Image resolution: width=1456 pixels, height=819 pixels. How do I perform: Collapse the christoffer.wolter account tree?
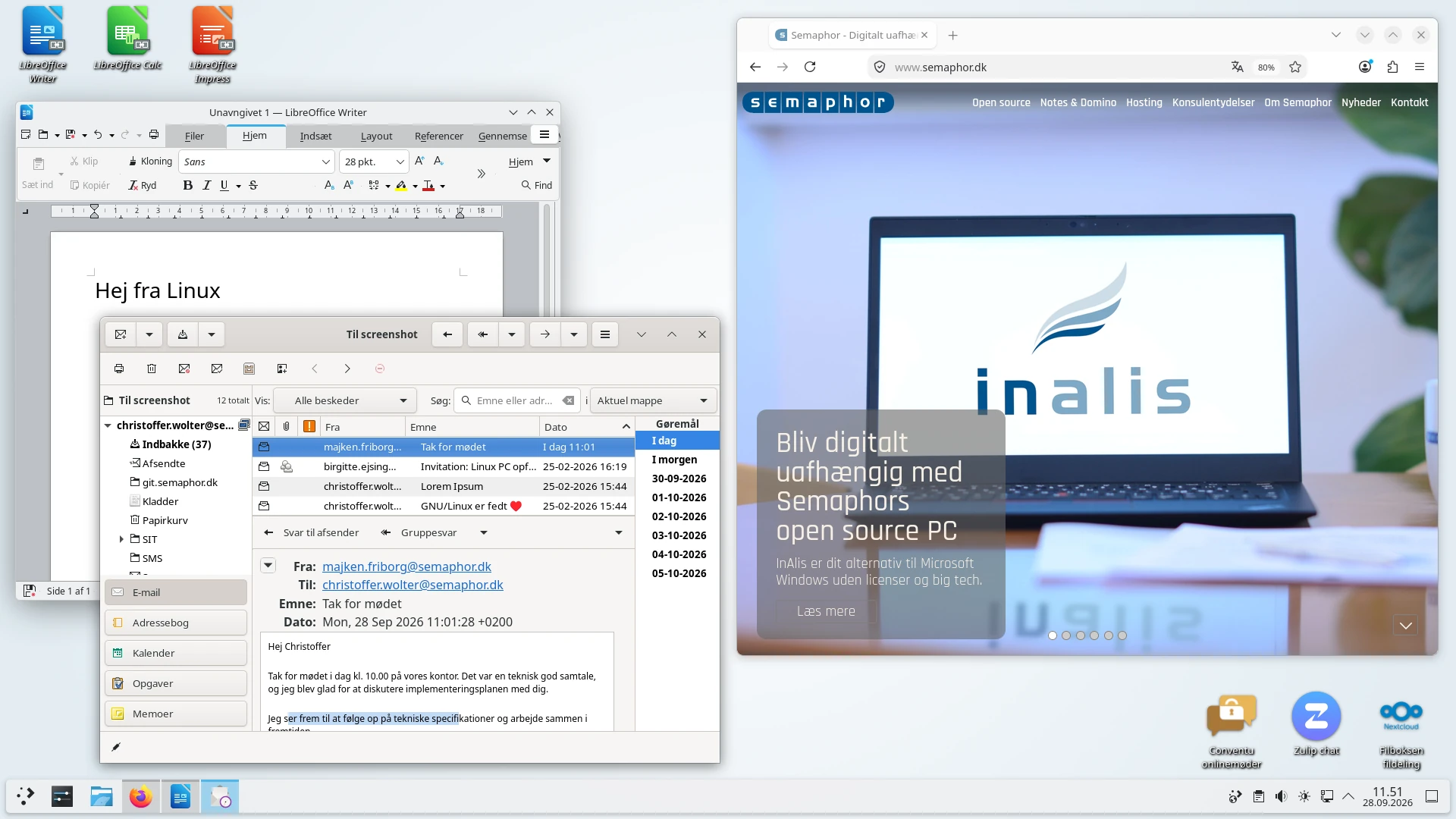108,425
